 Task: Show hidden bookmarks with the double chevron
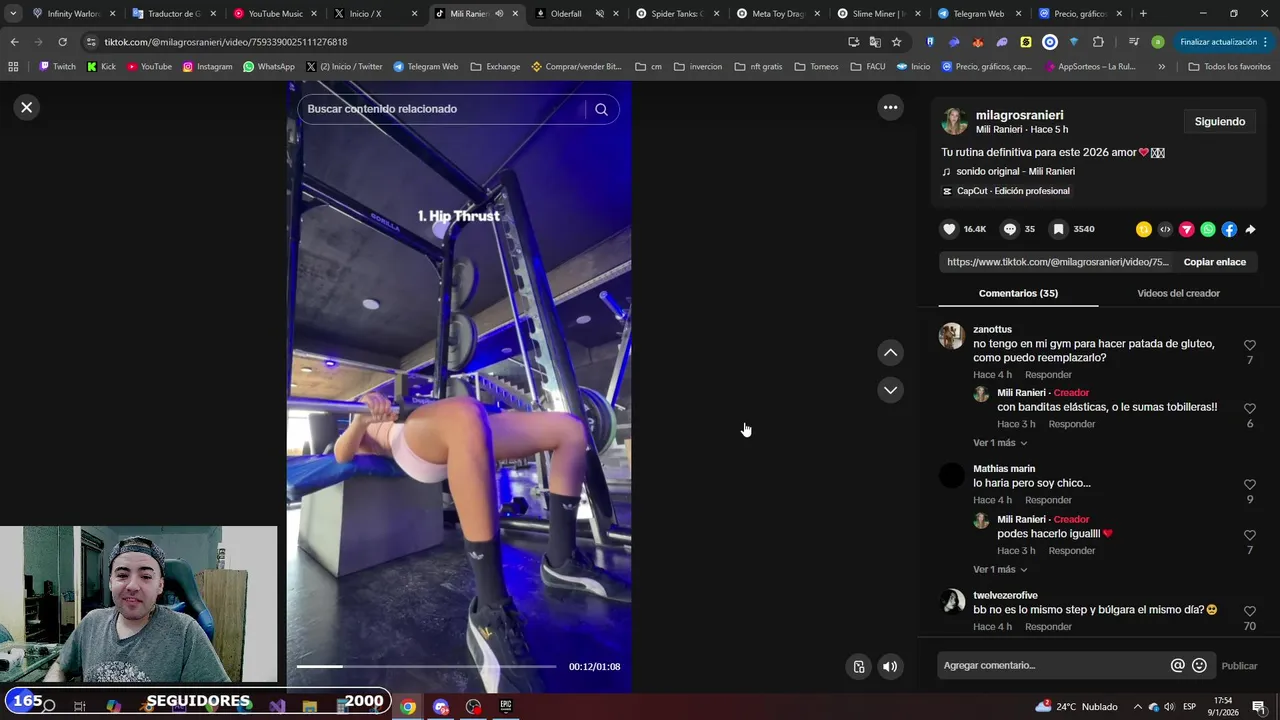pos(1161,67)
